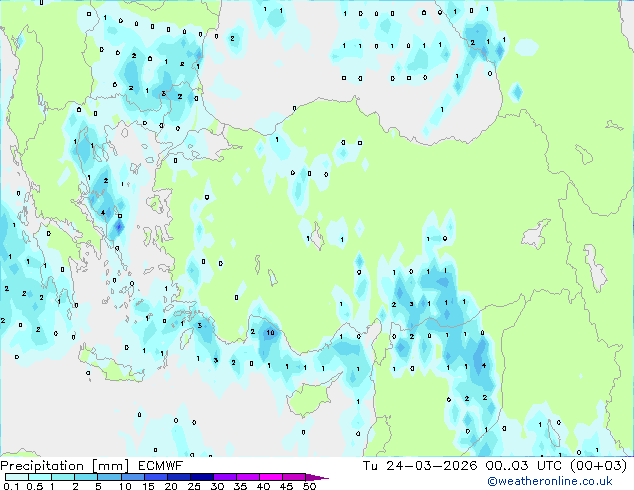Pick the 40–45 mm magenta legend swatch
The image size is (634, 490).
point(271,477)
